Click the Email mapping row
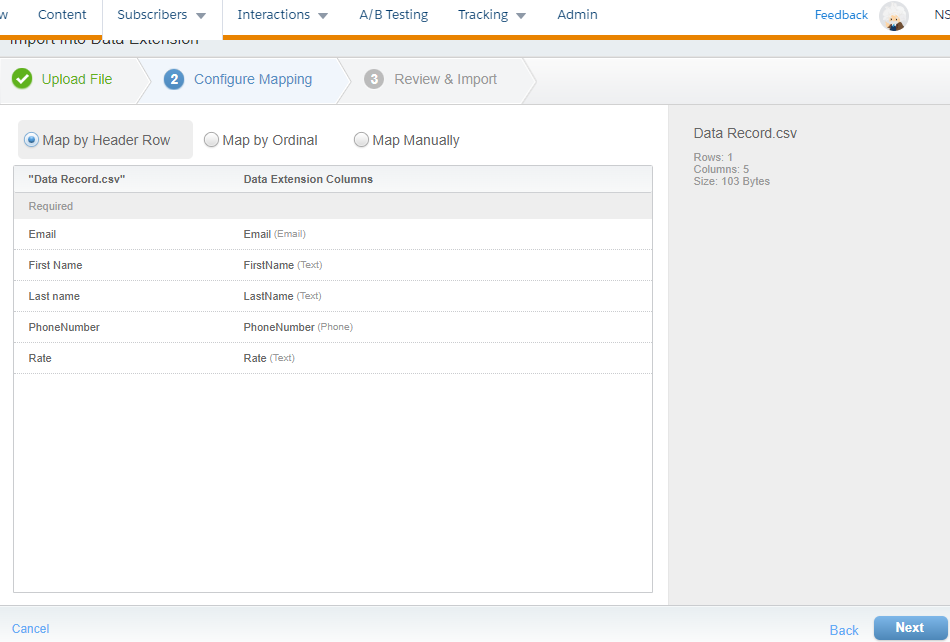The image size is (950, 642). [x=332, y=234]
